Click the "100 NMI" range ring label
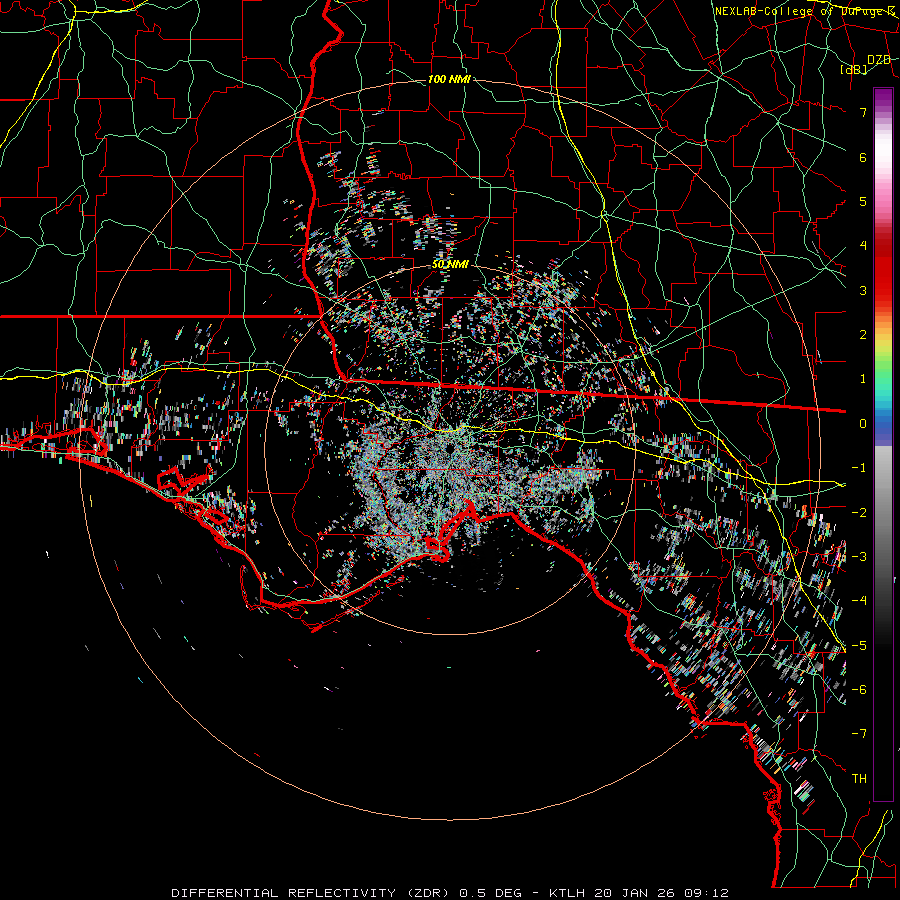 coord(449,79)
